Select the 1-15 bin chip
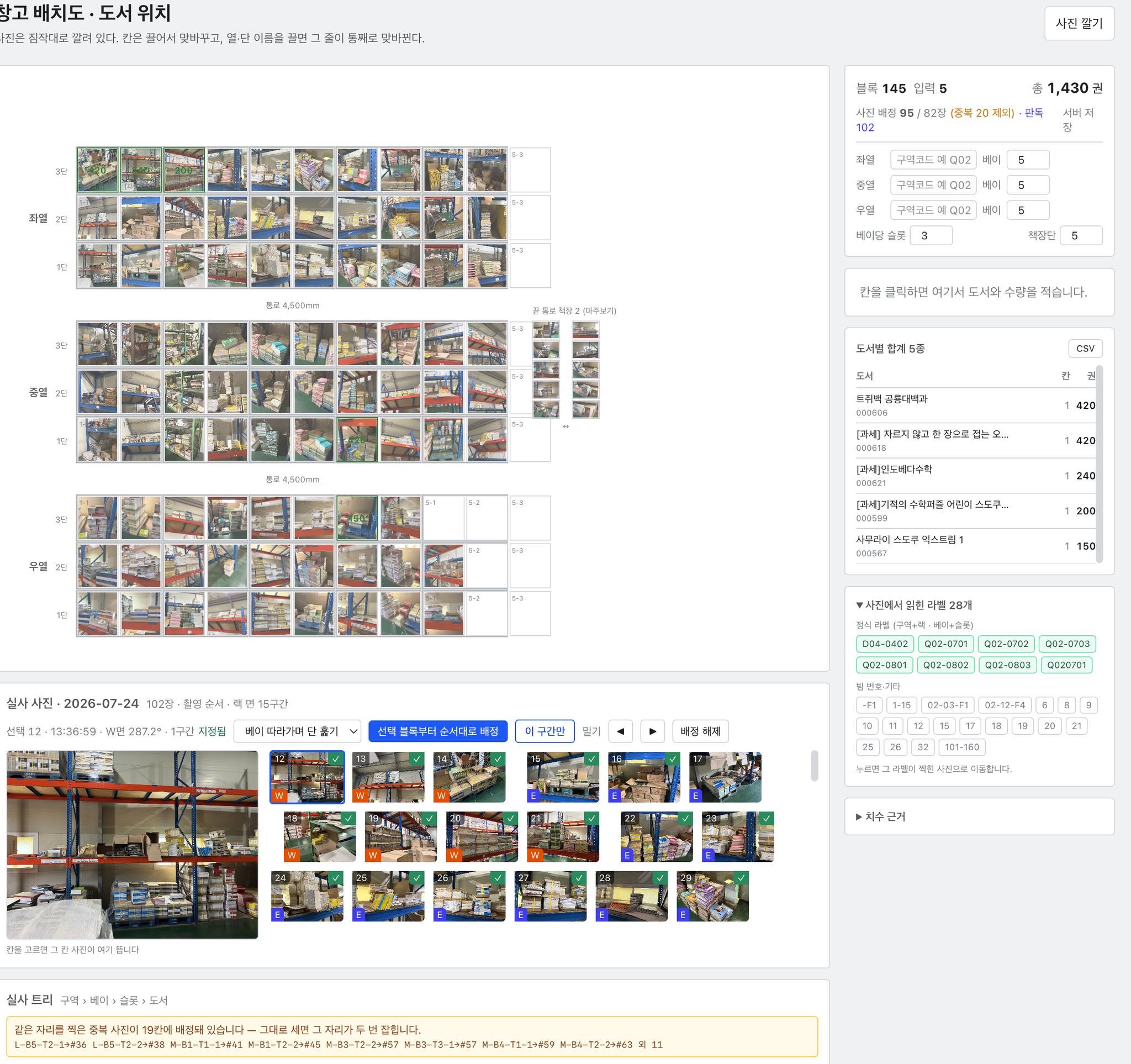Viewport: 1131px width, 1064px height. tap(901, 705)
